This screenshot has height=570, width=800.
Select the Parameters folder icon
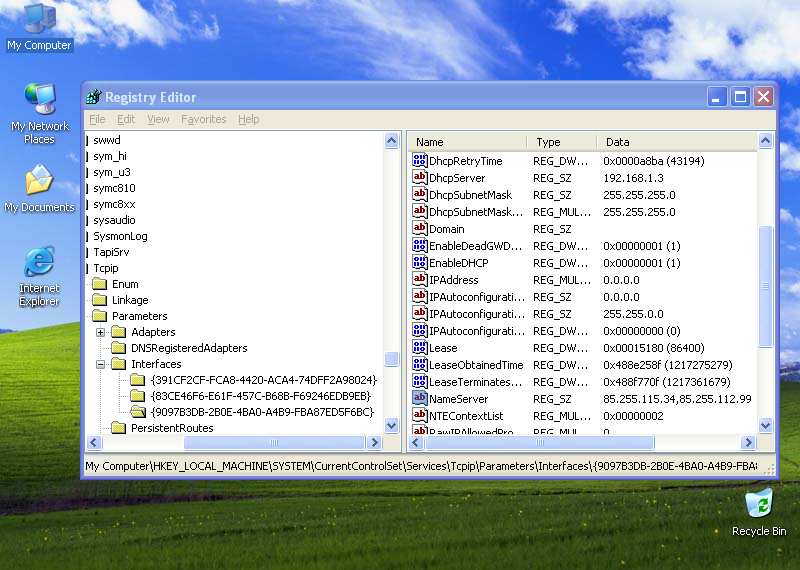(99, 316)
